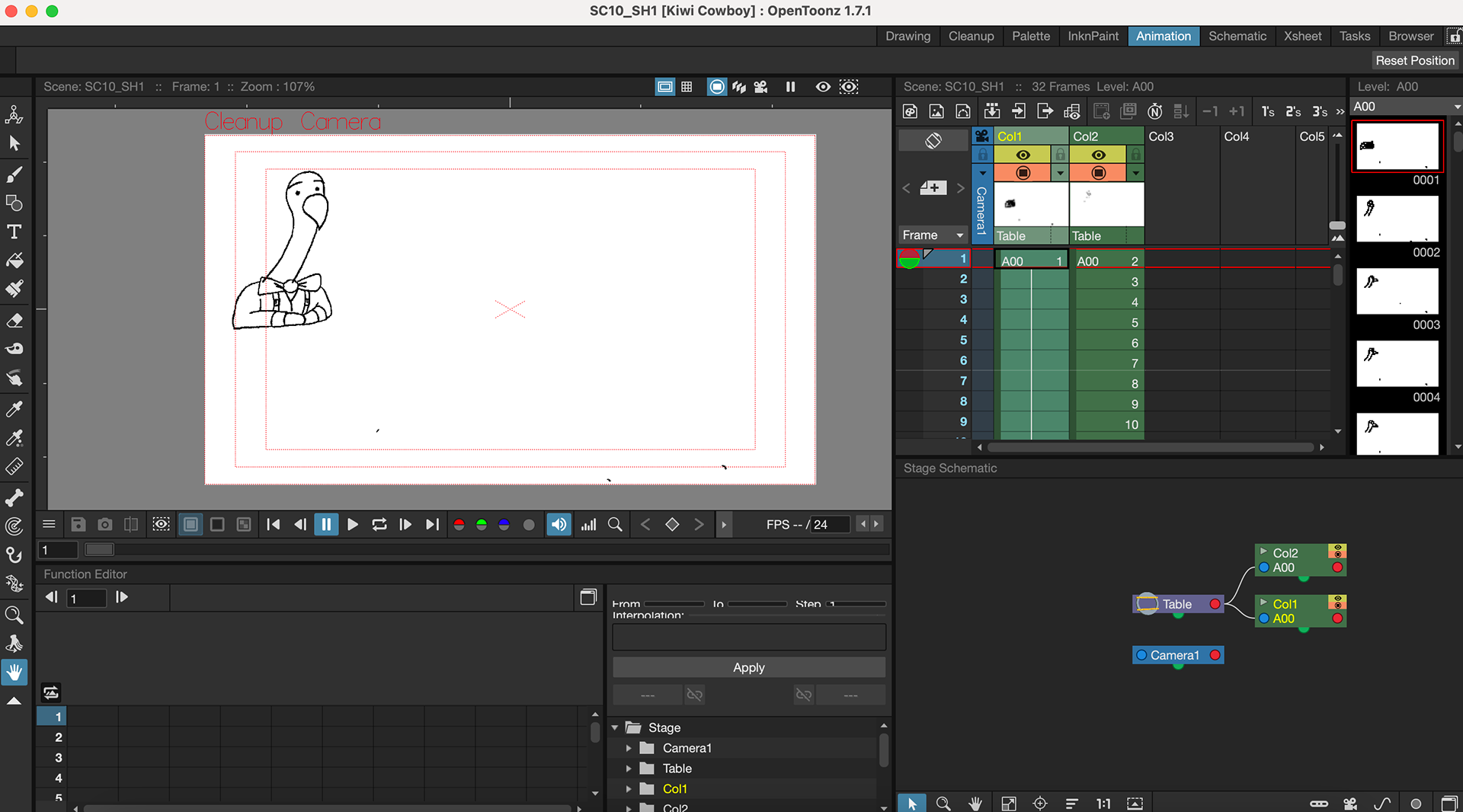
Task: Toggle the red channel display
Action: click(x=459, y=524)
